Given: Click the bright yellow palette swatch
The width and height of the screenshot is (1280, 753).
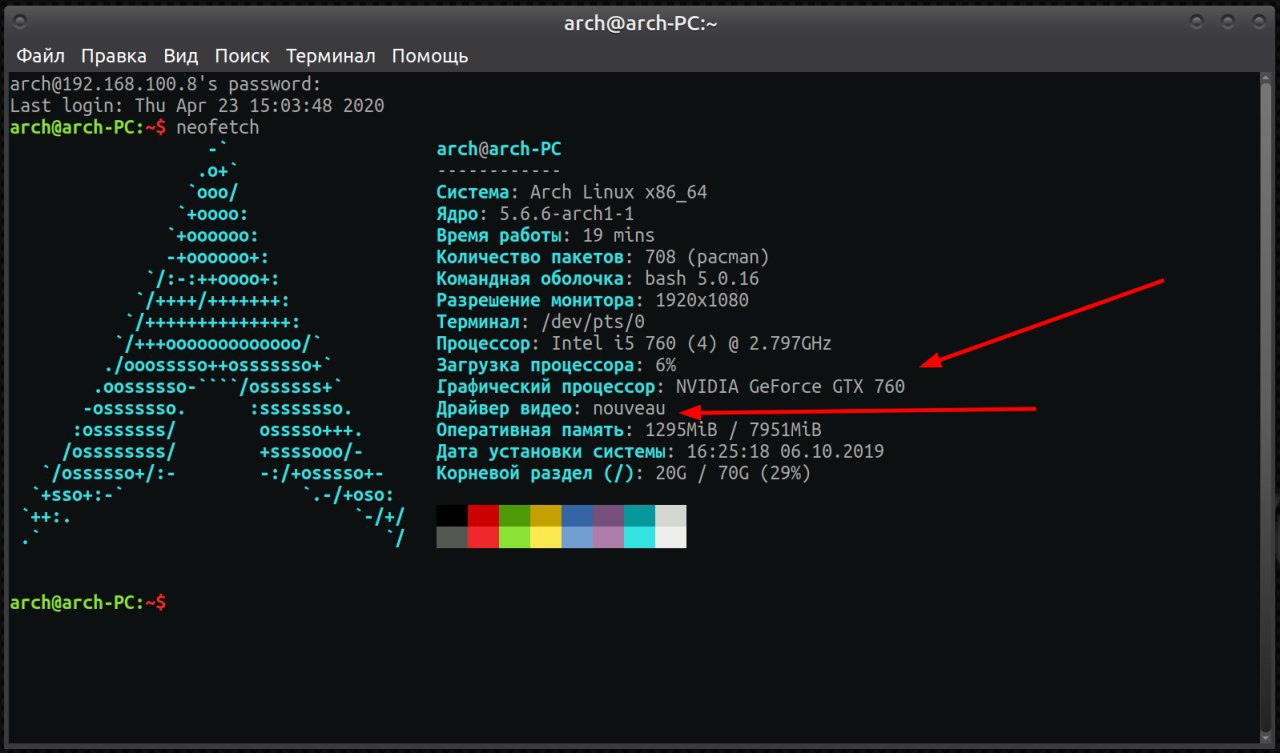Looking at the screenshot, I should click(x=545, y=537).
